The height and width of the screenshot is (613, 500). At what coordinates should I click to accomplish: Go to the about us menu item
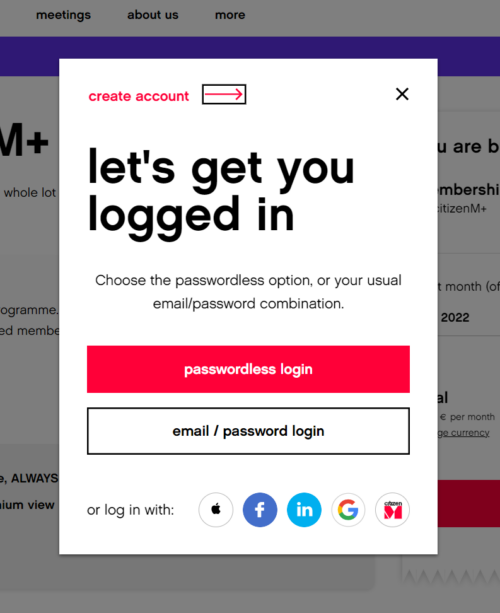pyautogui.click(x=153, y=15)
